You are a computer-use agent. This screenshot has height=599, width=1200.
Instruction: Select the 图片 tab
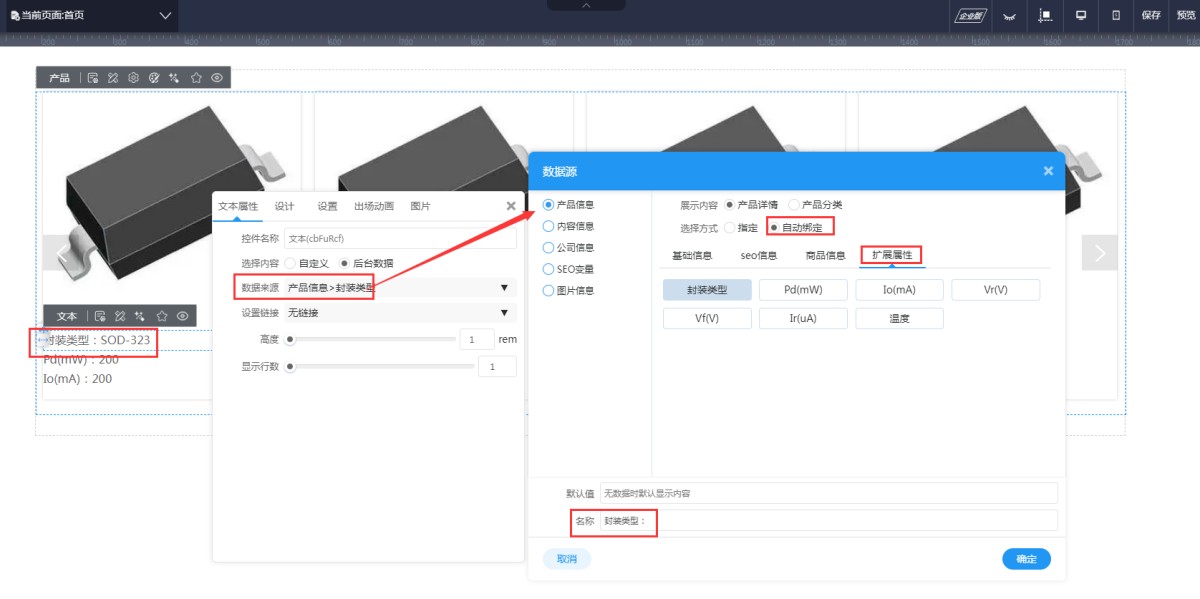(x=420, y=206)
